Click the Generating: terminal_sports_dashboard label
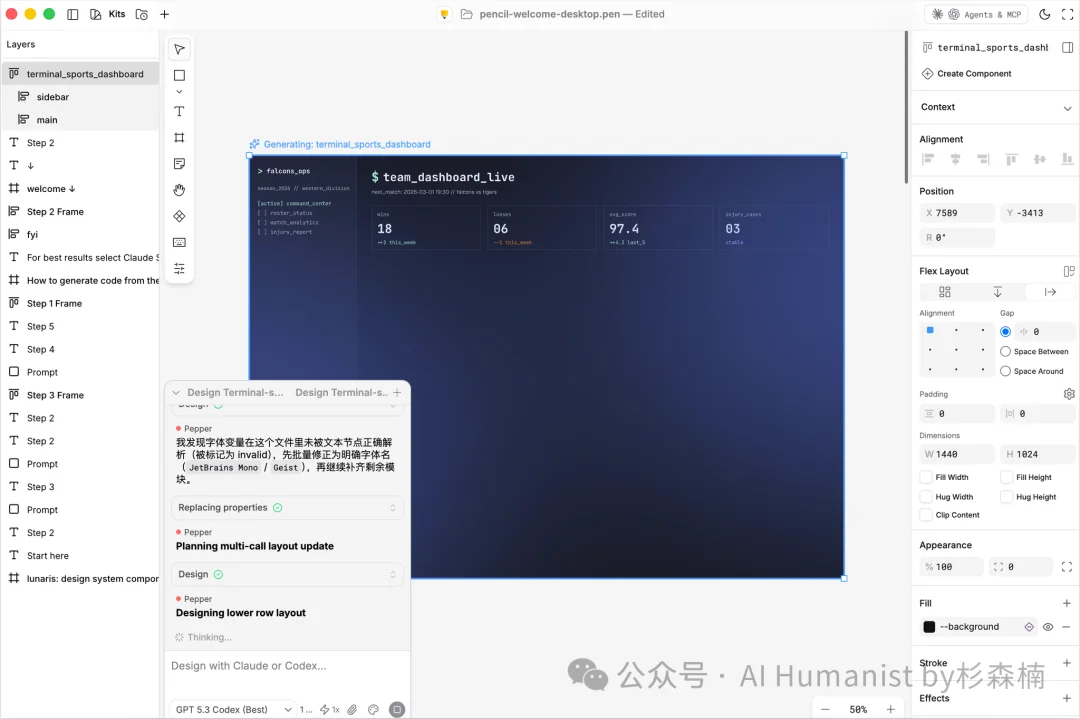The width and height of the screenshot is (1080, 719). pos(345,144)
